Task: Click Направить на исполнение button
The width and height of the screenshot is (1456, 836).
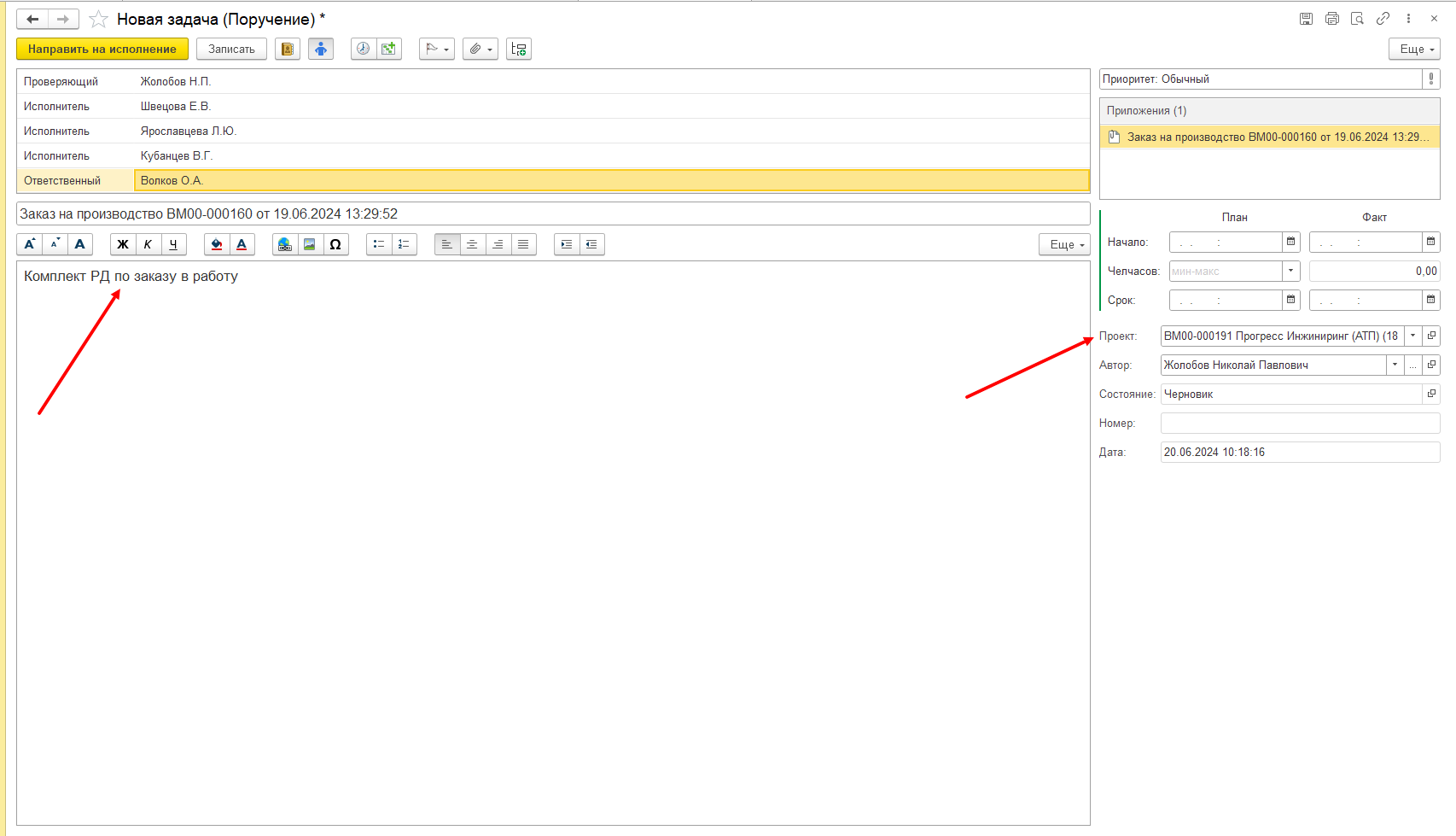Action: tap(102, 50)
